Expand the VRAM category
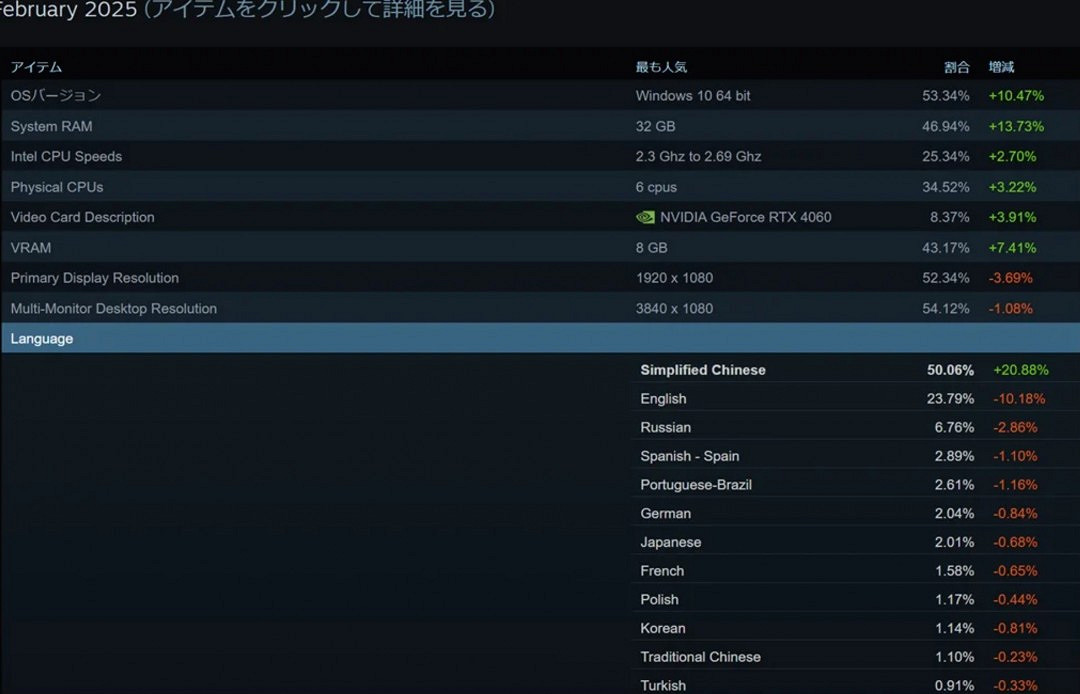This screenshot has height=694, width=1080. (30, 247)
